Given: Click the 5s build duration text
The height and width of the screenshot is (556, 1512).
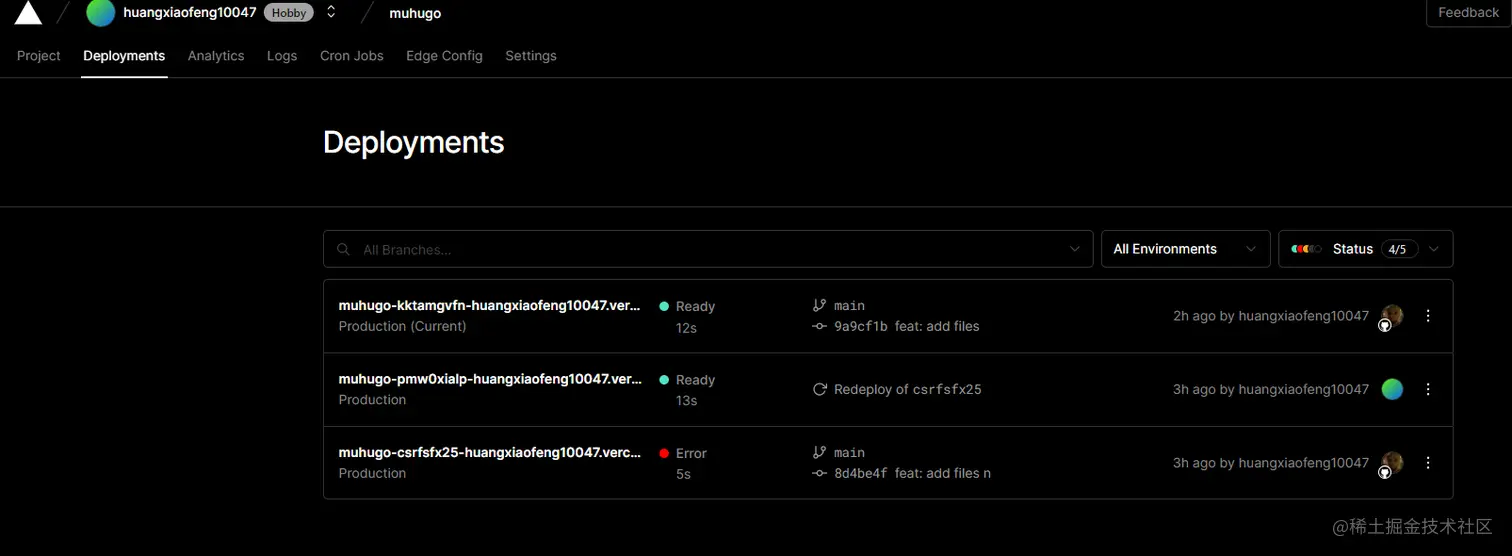Looking at the screenshot, I should tap(683, 474).
